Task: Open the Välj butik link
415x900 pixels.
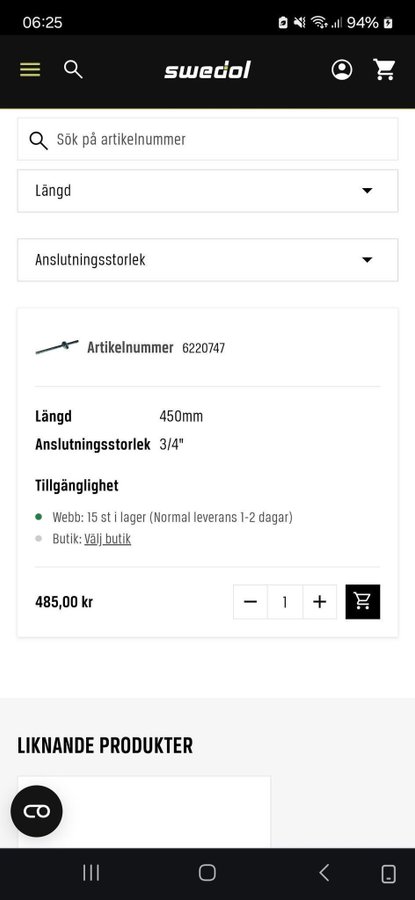Action: pyautogui.click(x=107, y=539)
